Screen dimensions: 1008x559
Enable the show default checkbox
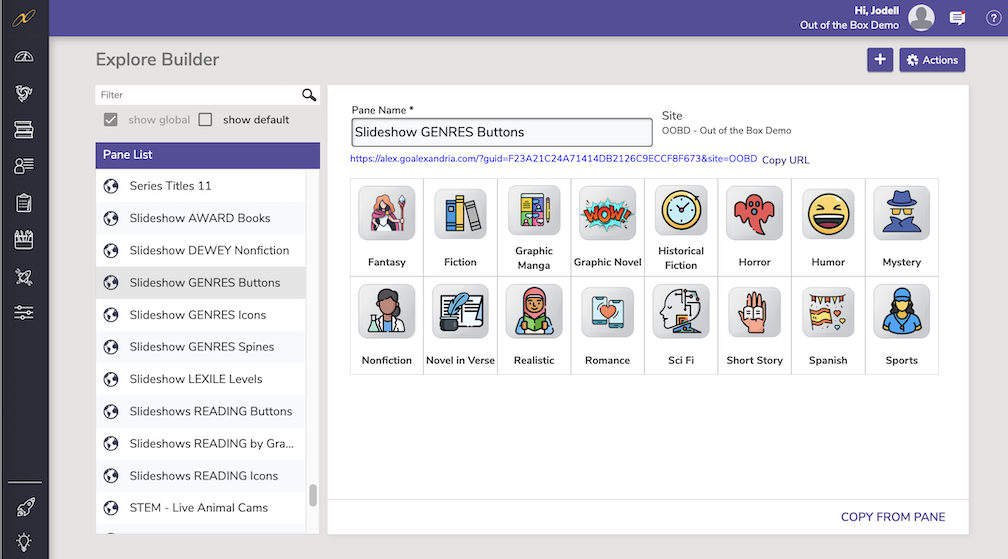[x=205, y=120]
